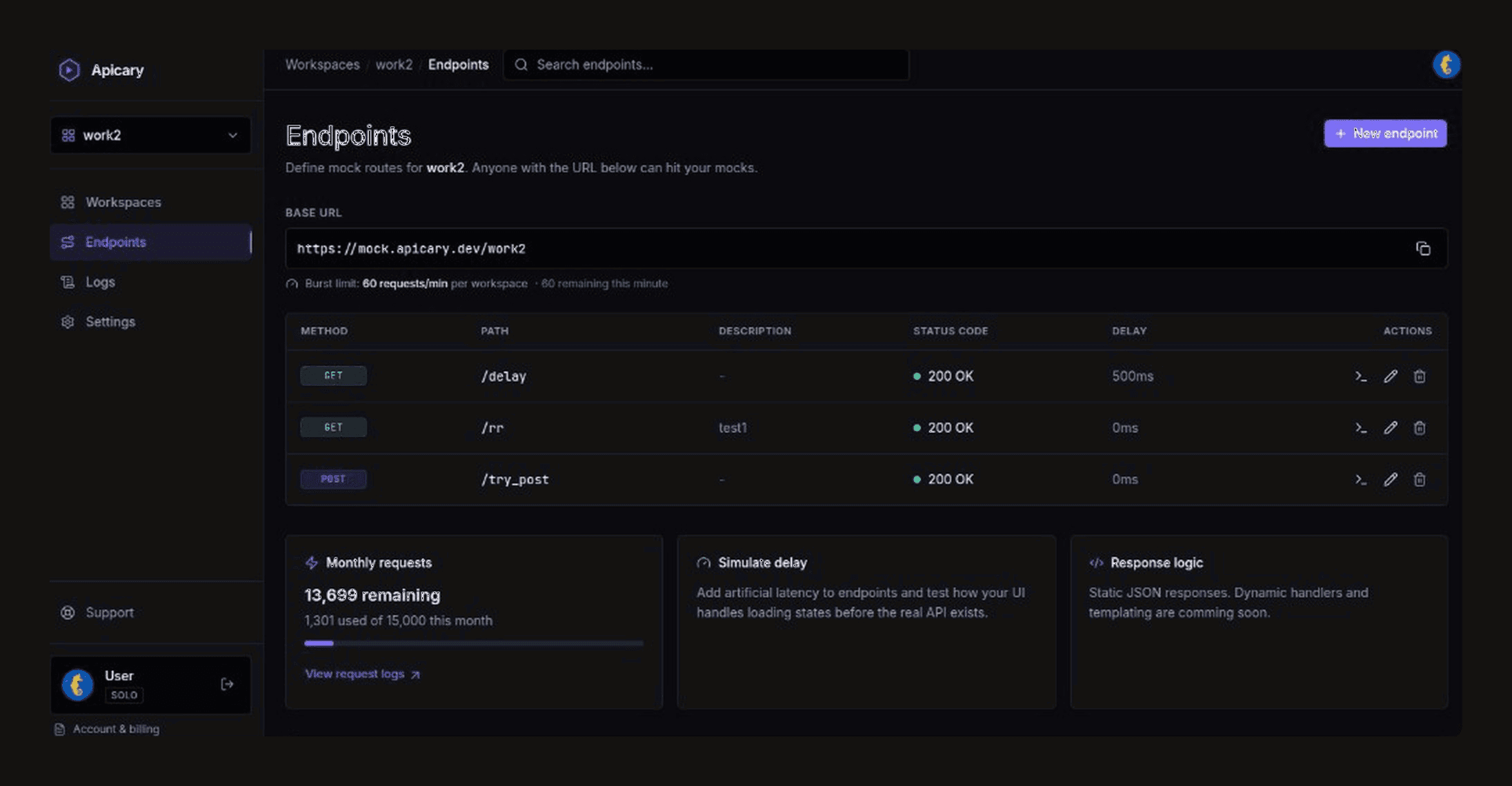This screenshot has width=1512, height=786.
Task: Click the monthly requests progress bar
Action: coord(474,643)
